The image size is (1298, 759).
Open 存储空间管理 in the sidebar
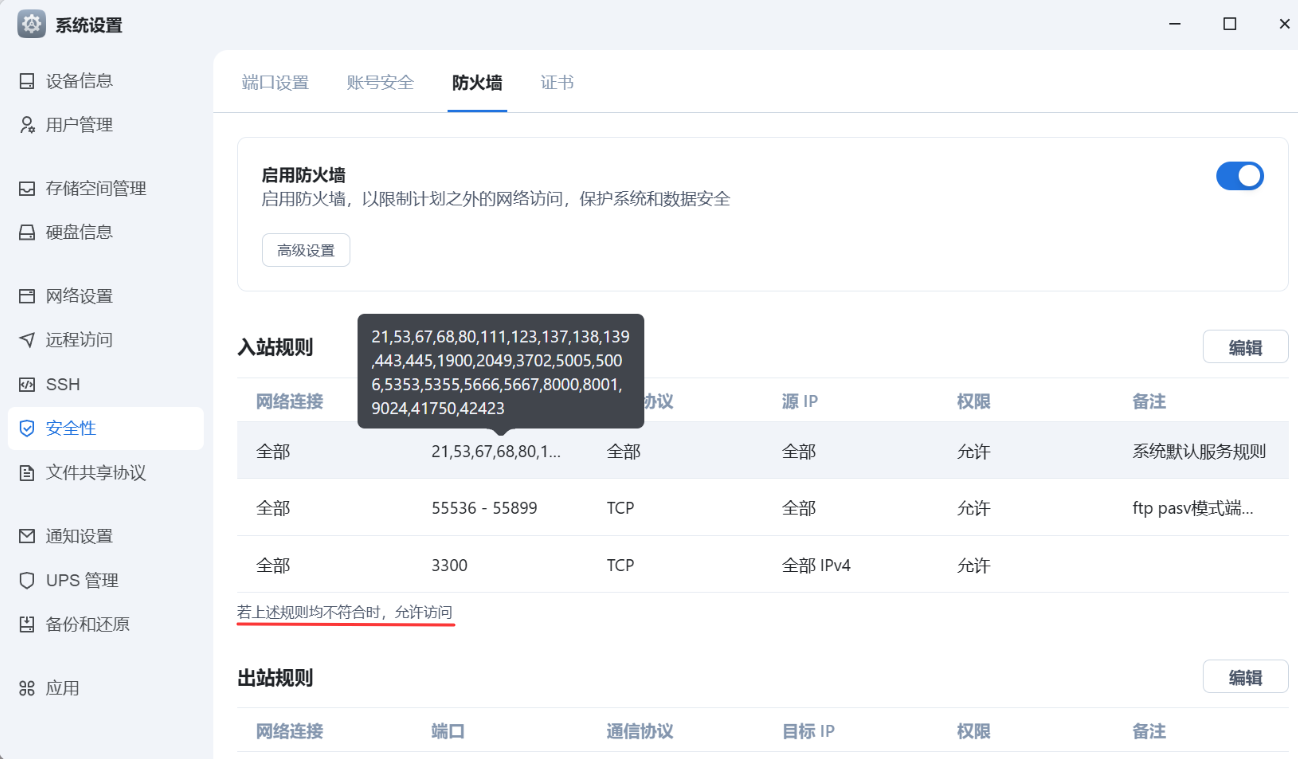click(105, 188)
